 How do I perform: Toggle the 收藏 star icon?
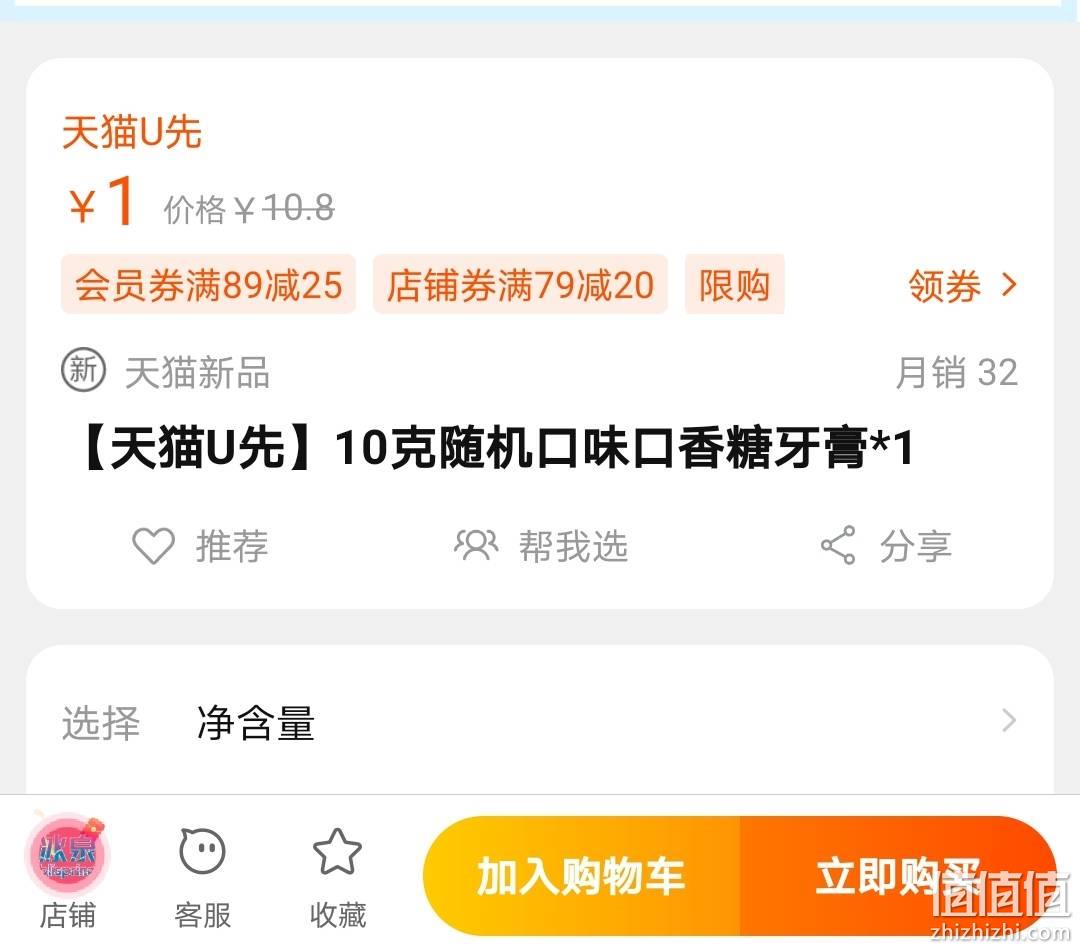337,851
